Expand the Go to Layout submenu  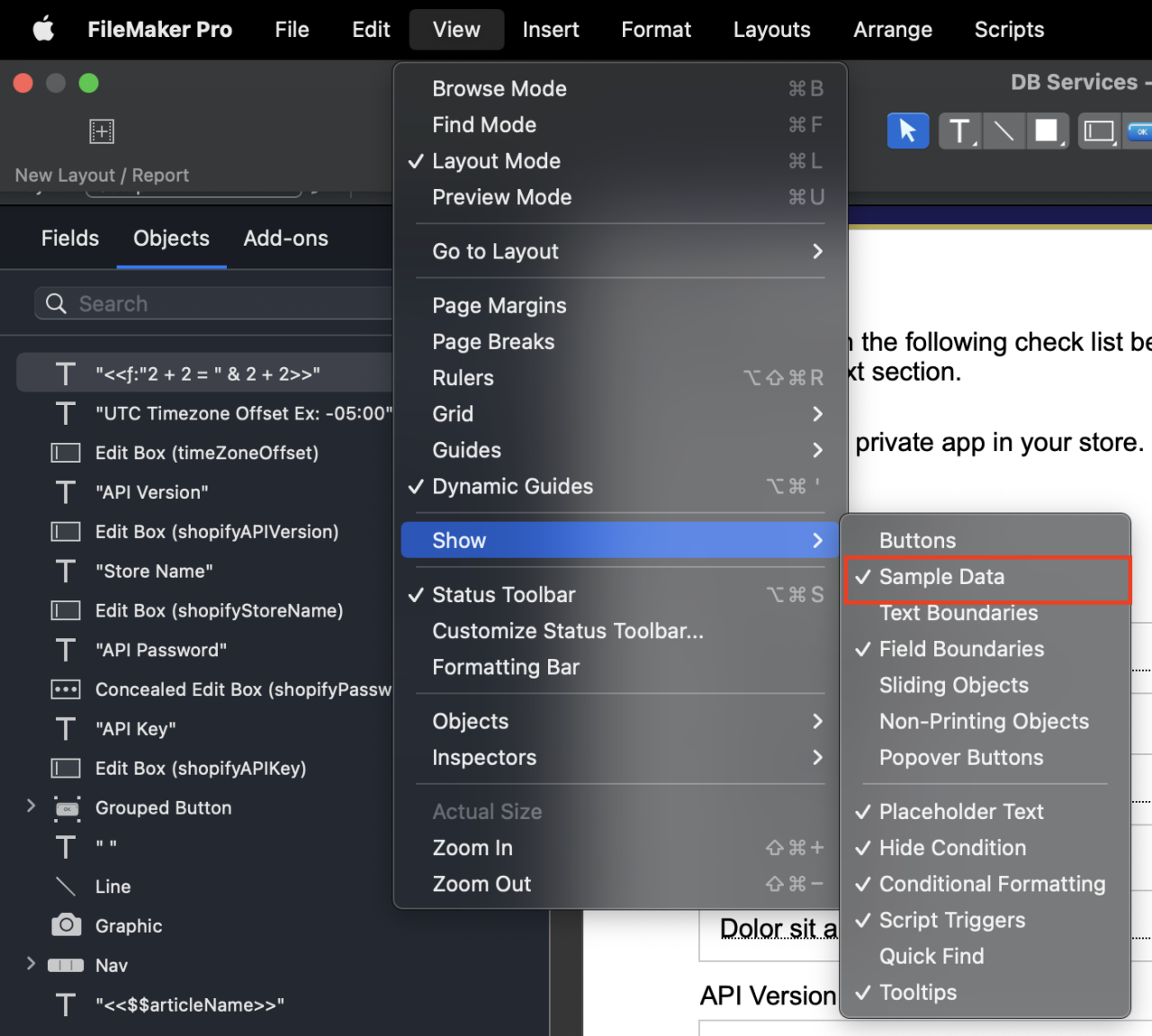pos(620,251)
